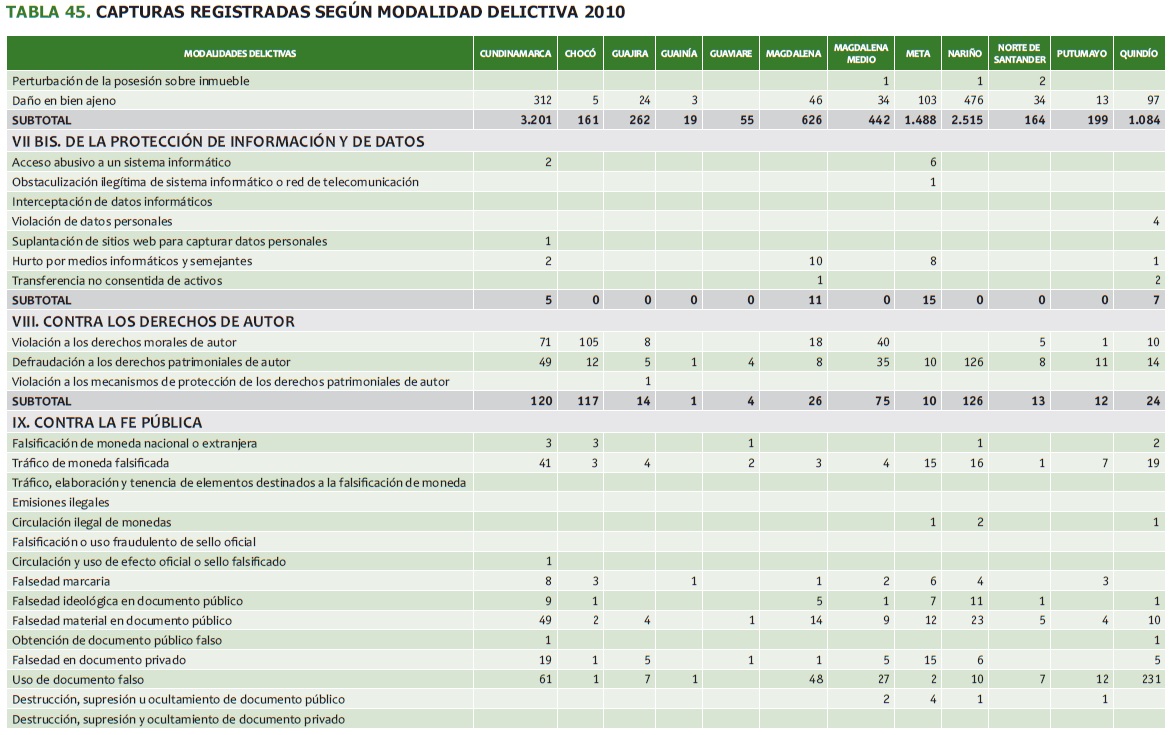Click the 231 value in the Quindío column
This screenshot has height=735, width=1171.
pyautogui.click(x=1148, y=680)
